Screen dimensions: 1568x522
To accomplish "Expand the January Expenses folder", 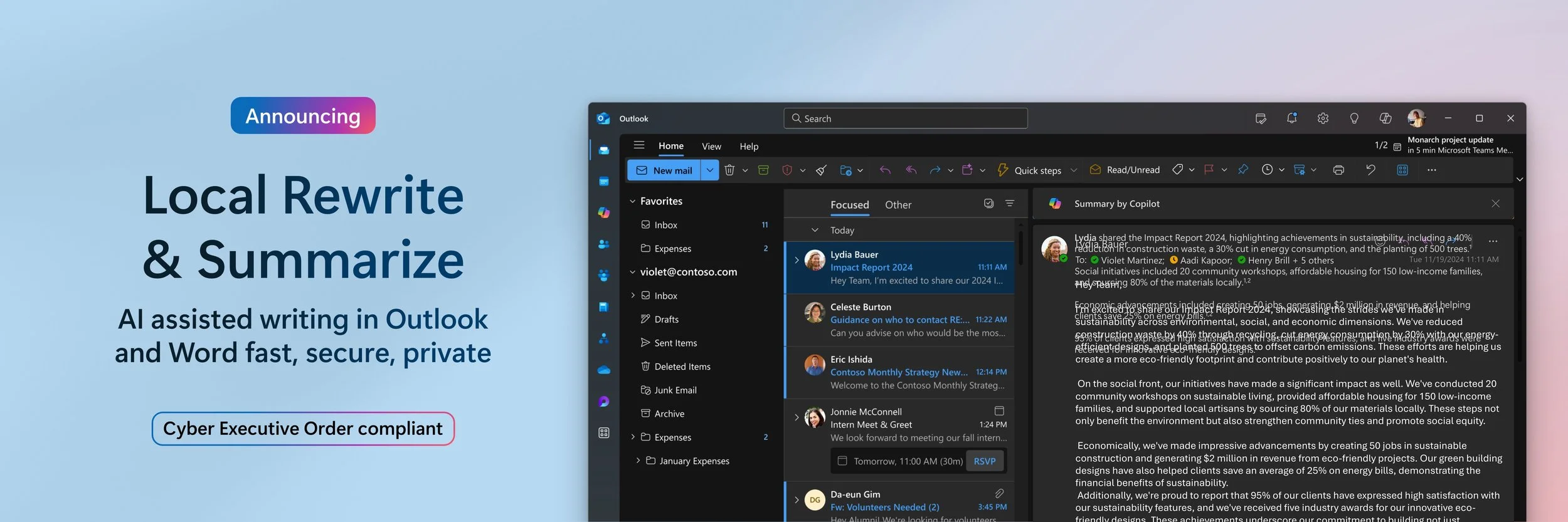I will pyautogui.click(x=638, y=461).
